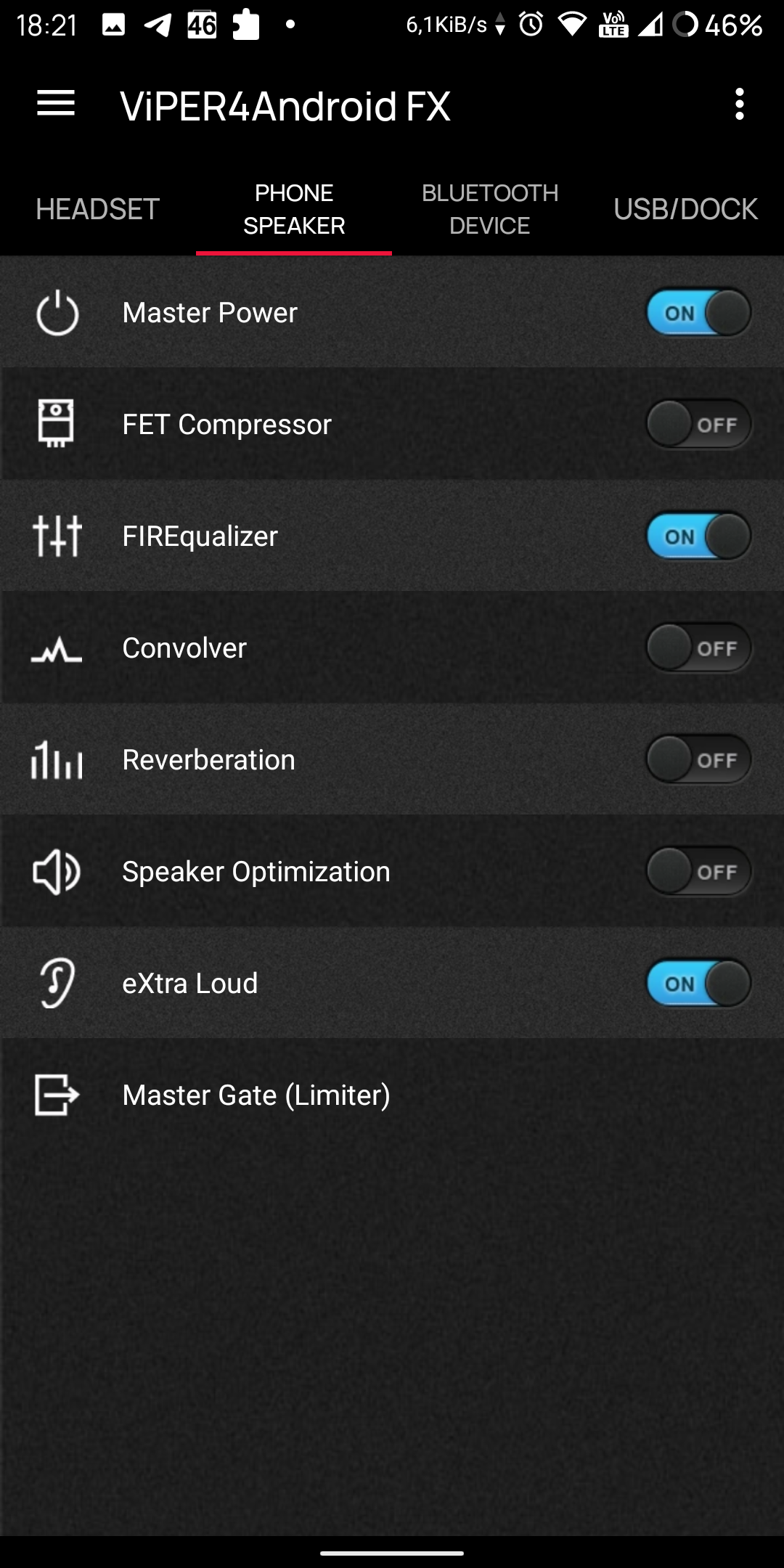Tap the Master Power icon
The height and width of the screenshot is (1568, 784).
[x=57, y=314]
